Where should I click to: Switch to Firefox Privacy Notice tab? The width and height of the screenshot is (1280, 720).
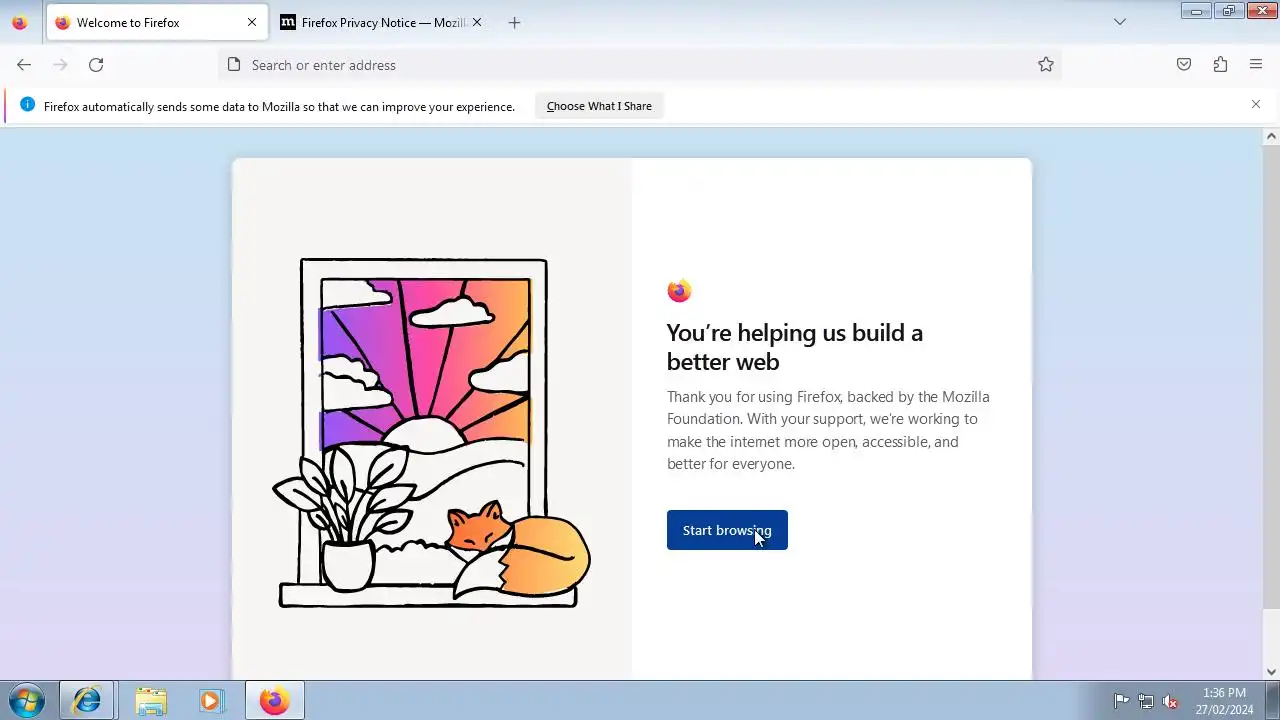click(380, 22)
